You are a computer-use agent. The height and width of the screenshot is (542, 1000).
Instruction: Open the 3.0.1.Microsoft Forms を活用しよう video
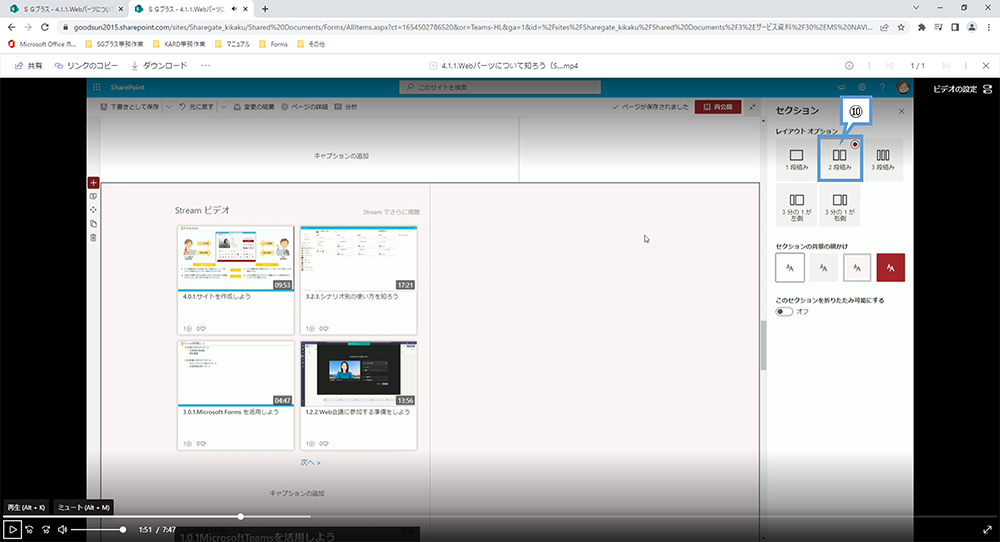(x=236, y=374)
